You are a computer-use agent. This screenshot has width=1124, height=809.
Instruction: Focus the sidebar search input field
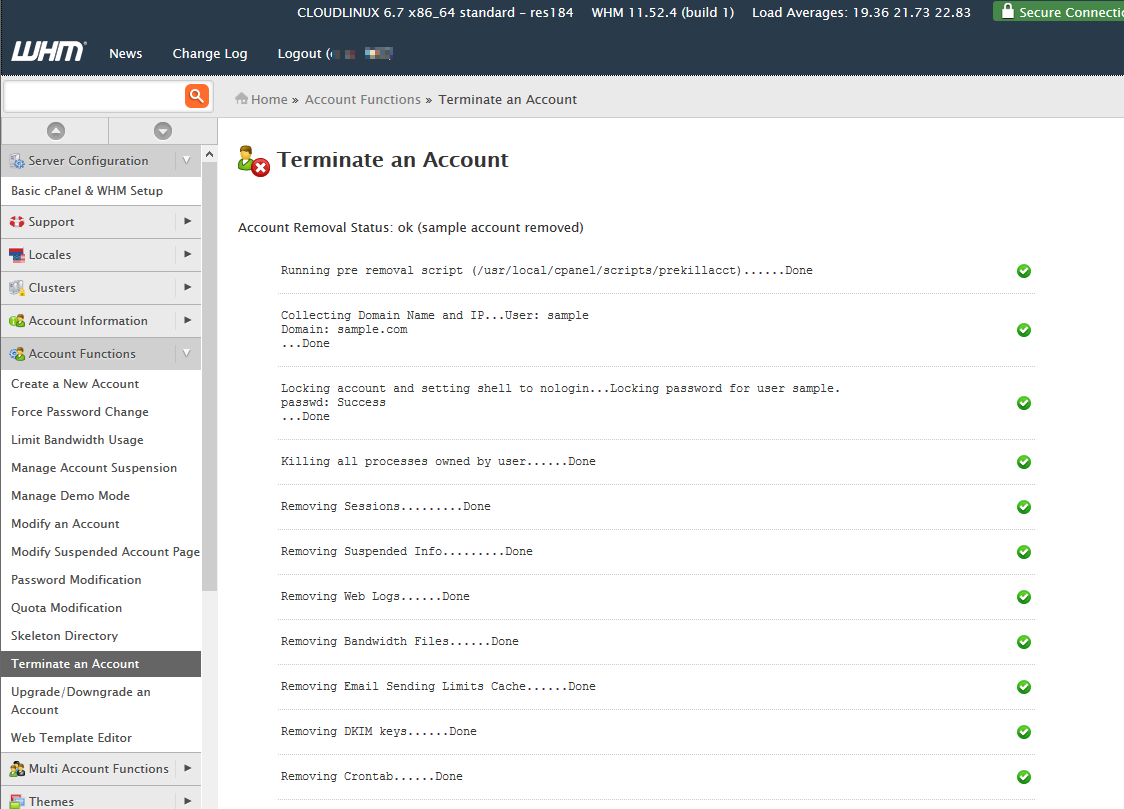coord(94,96)
